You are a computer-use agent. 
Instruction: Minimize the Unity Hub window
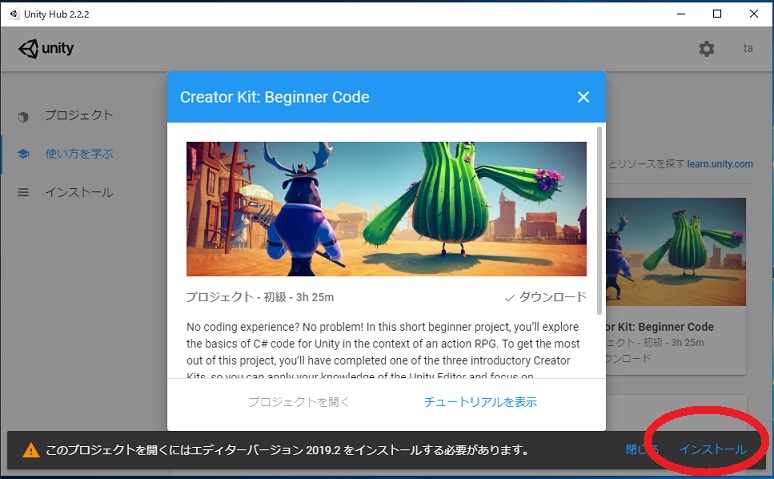(681, 14)
